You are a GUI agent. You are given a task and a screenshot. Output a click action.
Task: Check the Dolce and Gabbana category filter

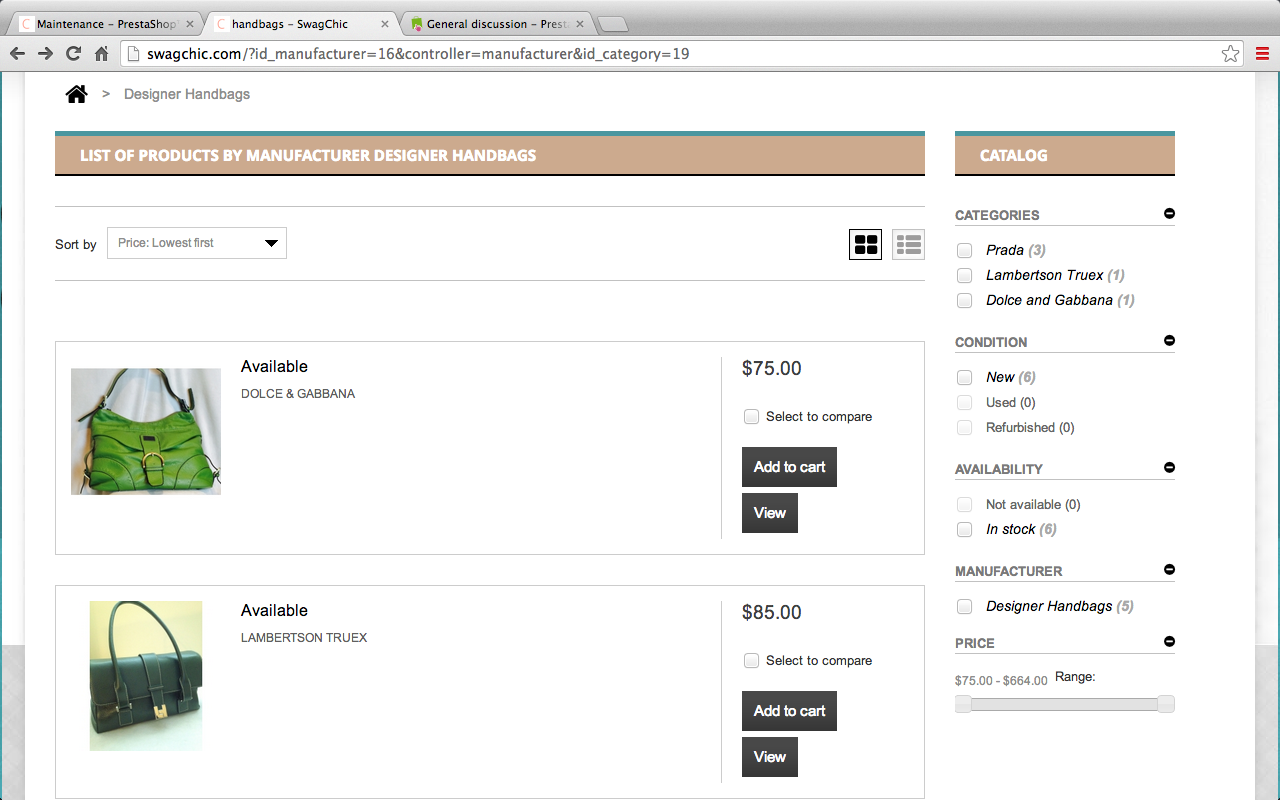pos(965,300)
